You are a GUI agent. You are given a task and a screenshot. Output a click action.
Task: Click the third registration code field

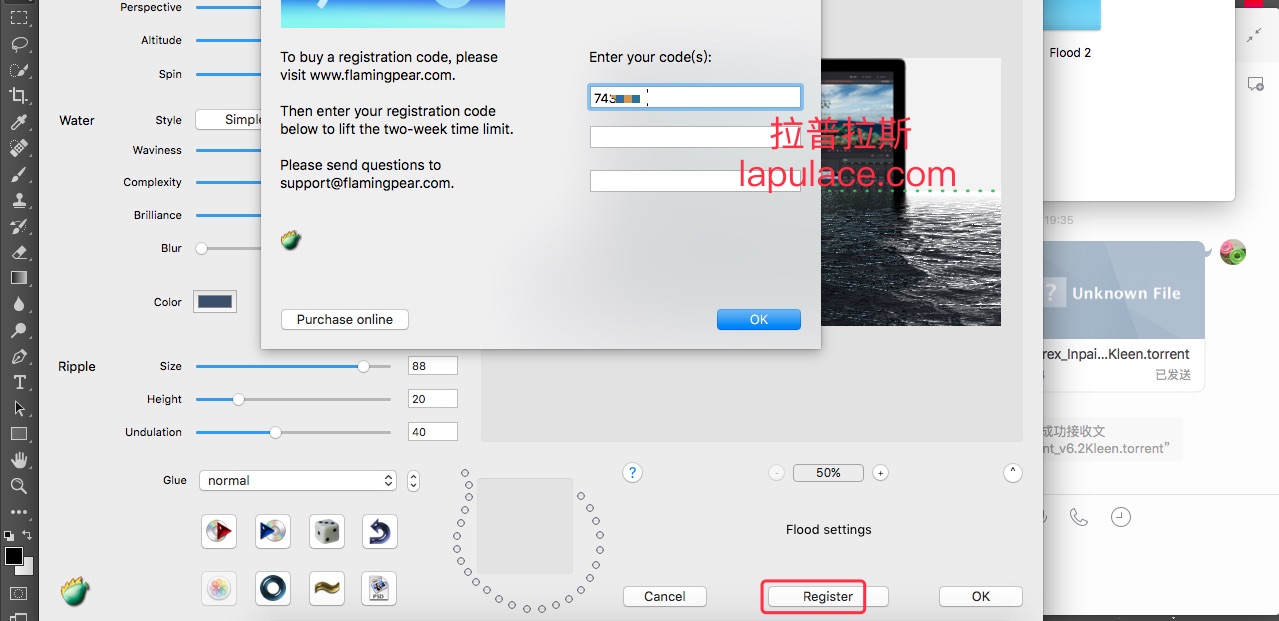695,181
